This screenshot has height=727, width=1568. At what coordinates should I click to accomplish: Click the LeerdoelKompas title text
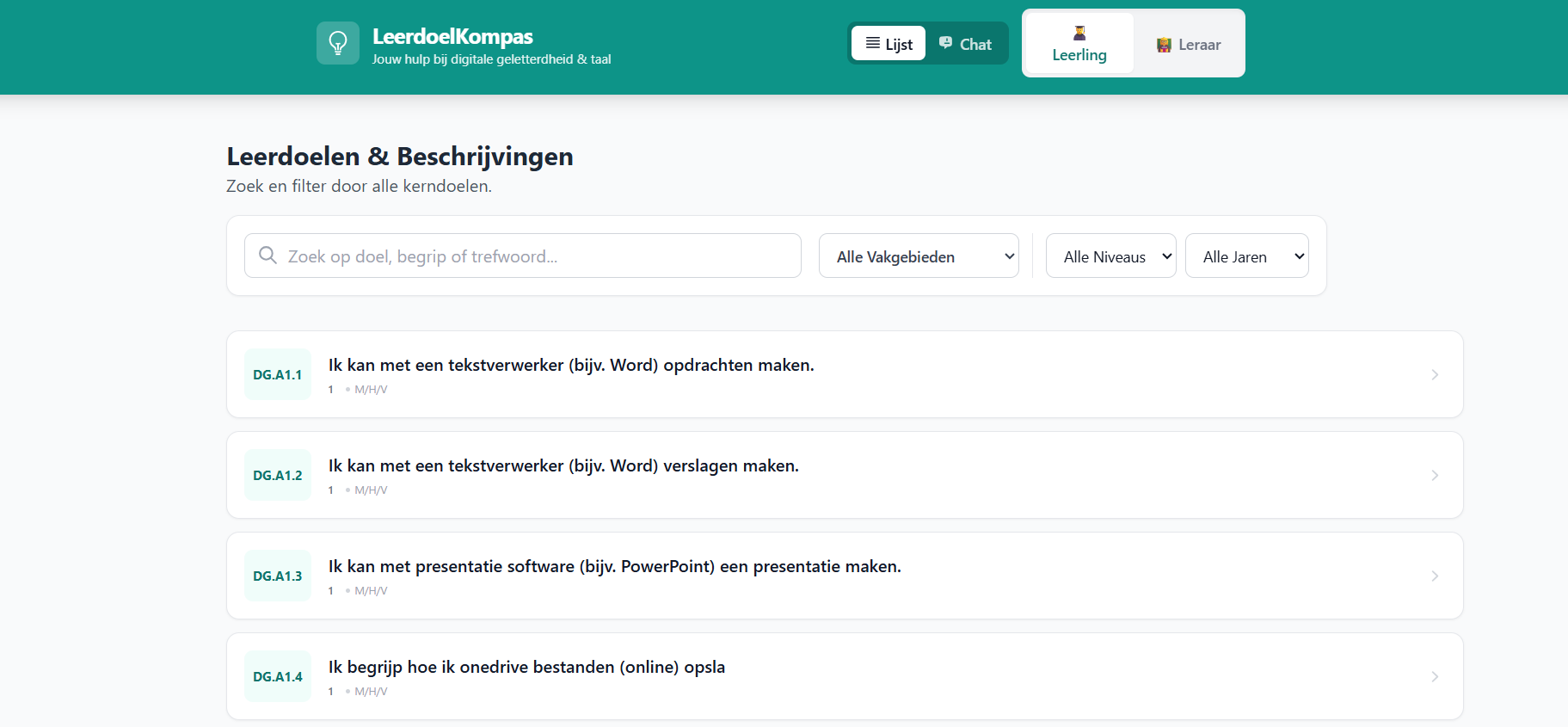[452, 36]
